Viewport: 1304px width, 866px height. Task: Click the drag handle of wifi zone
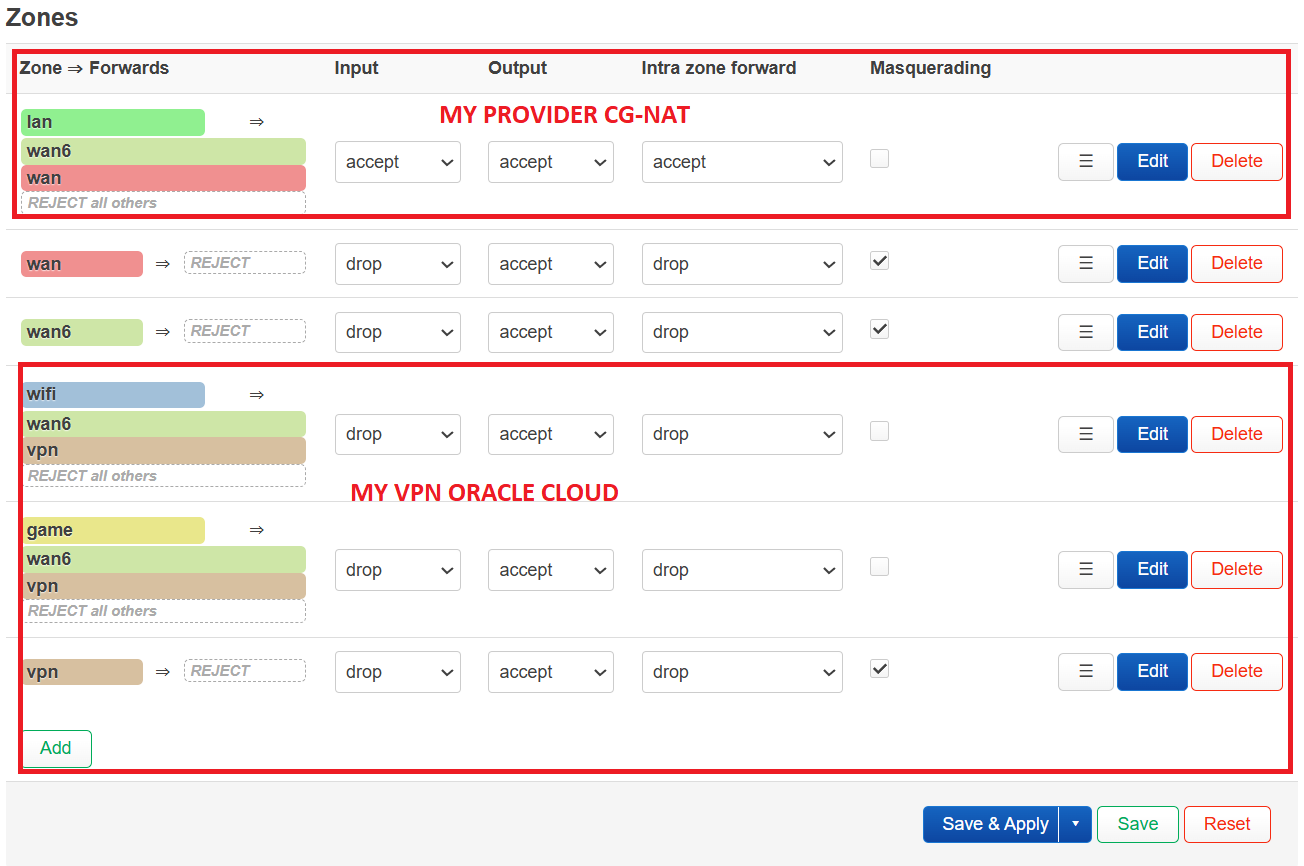coord(1086,434)
